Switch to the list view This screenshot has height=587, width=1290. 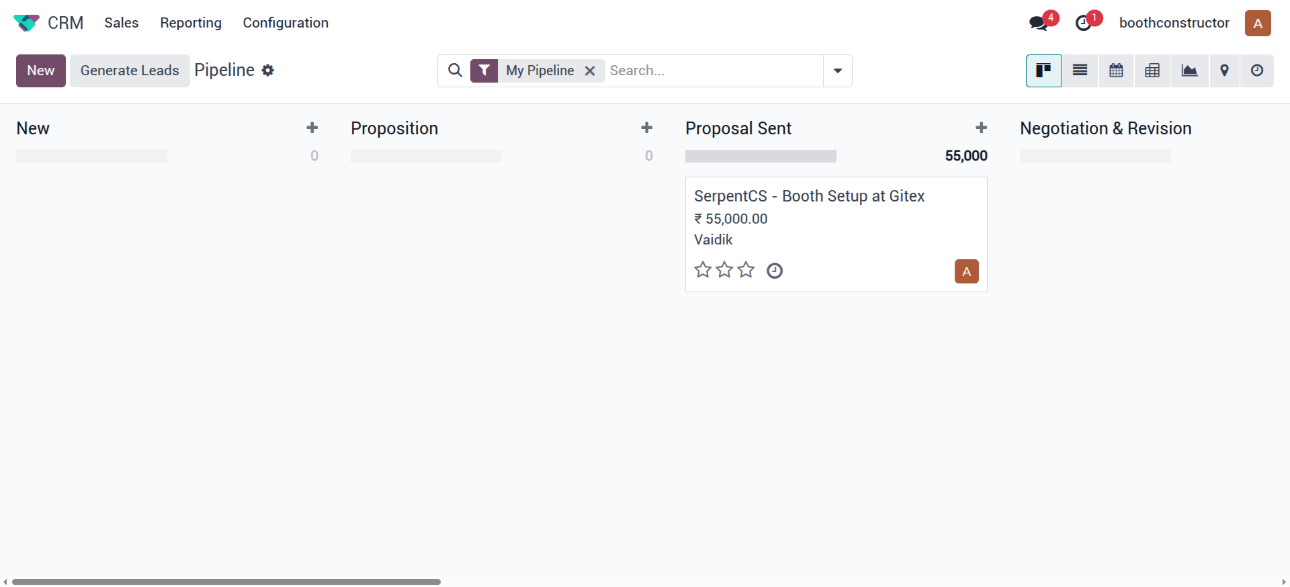coord(1080,71)
